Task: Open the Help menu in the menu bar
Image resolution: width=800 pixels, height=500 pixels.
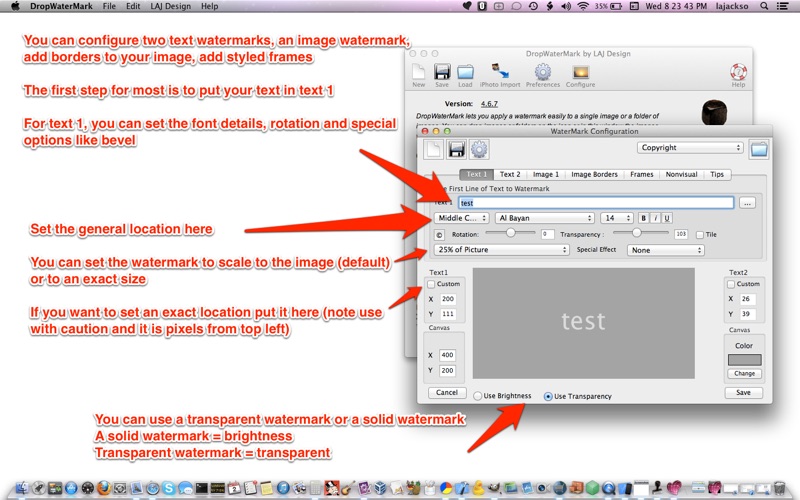Action: 209,6
